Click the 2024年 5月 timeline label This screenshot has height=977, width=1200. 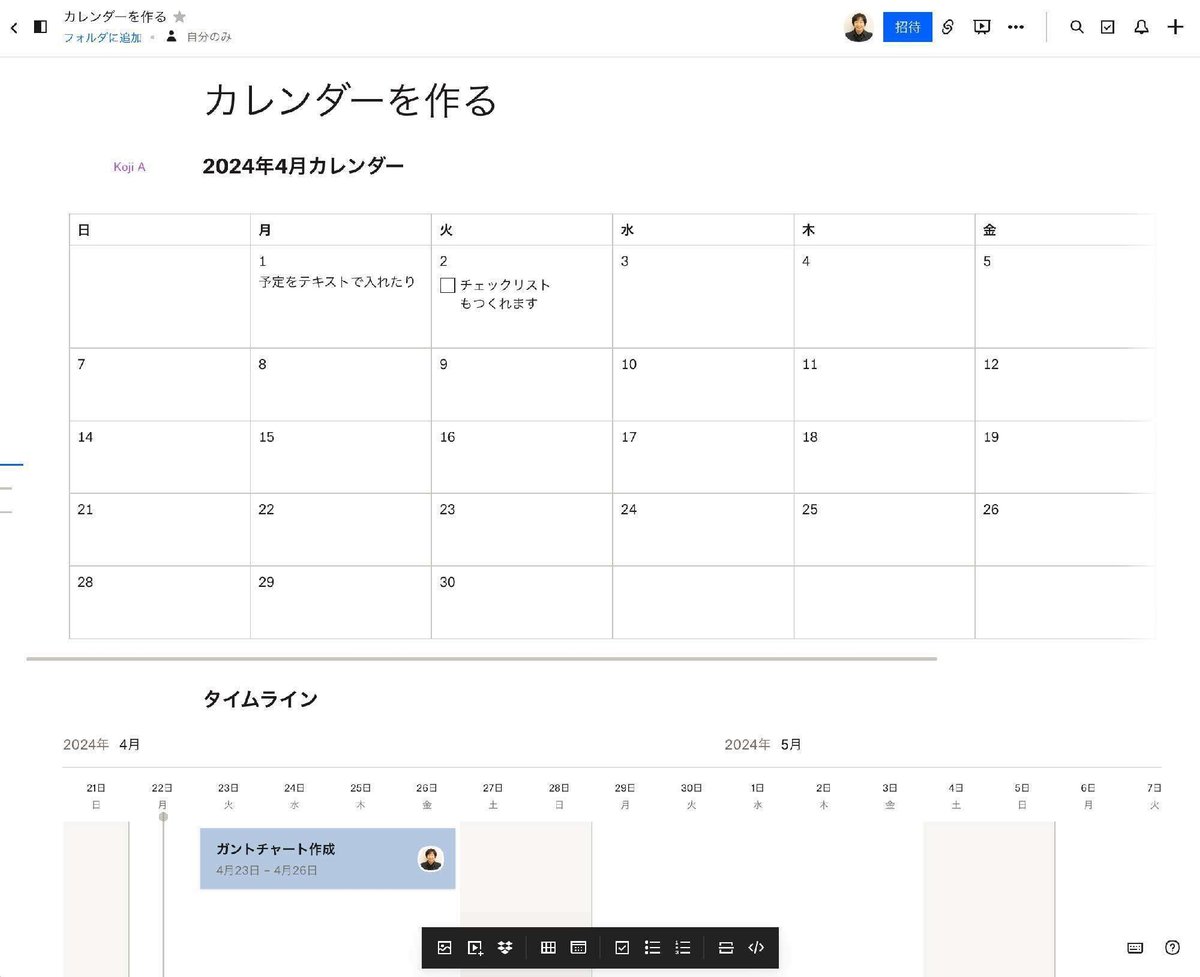763,745
